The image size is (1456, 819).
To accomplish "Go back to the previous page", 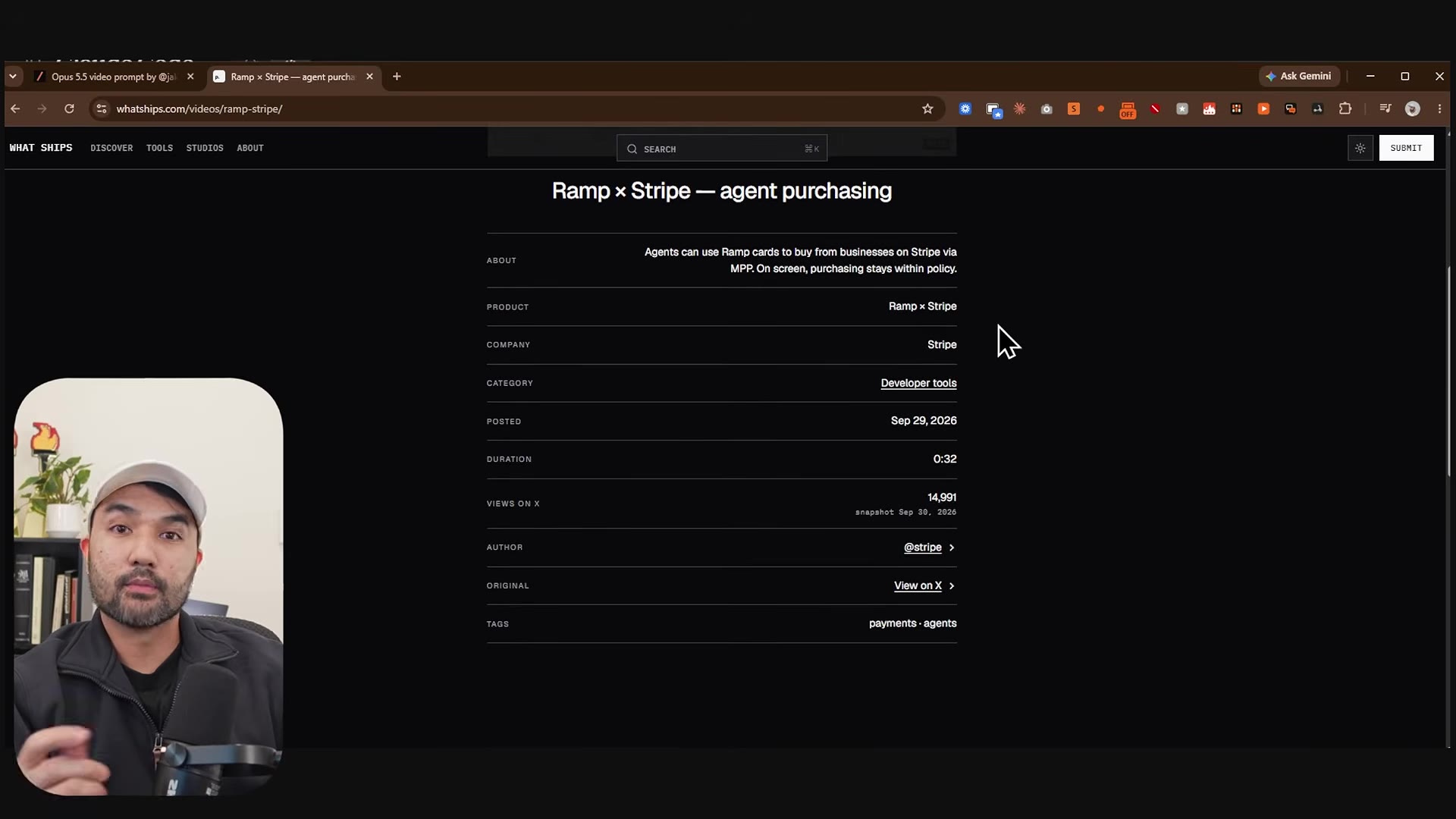I will 15,108.
